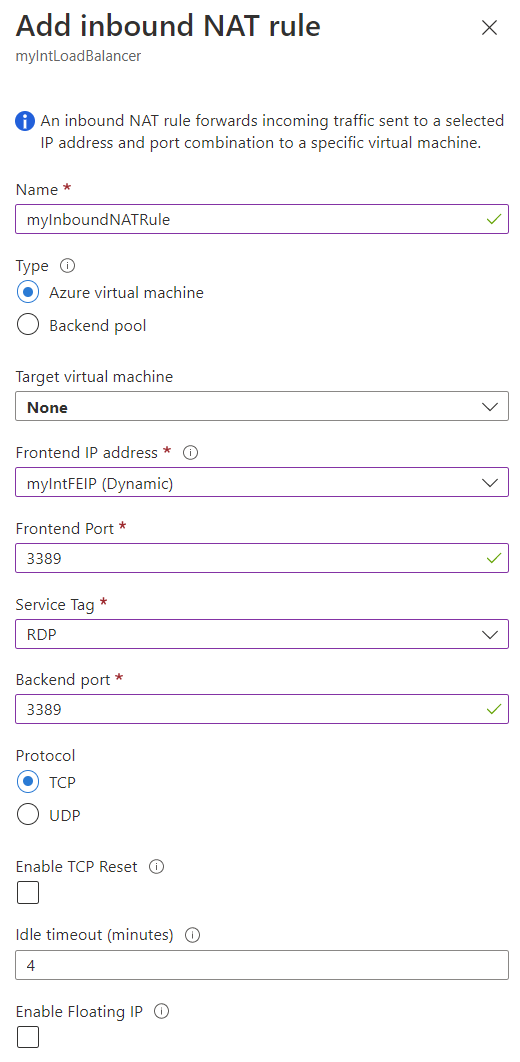Click the info icon next to Frontend IP address
Viewport: 520px width, 1062px height.
(191, 452)
